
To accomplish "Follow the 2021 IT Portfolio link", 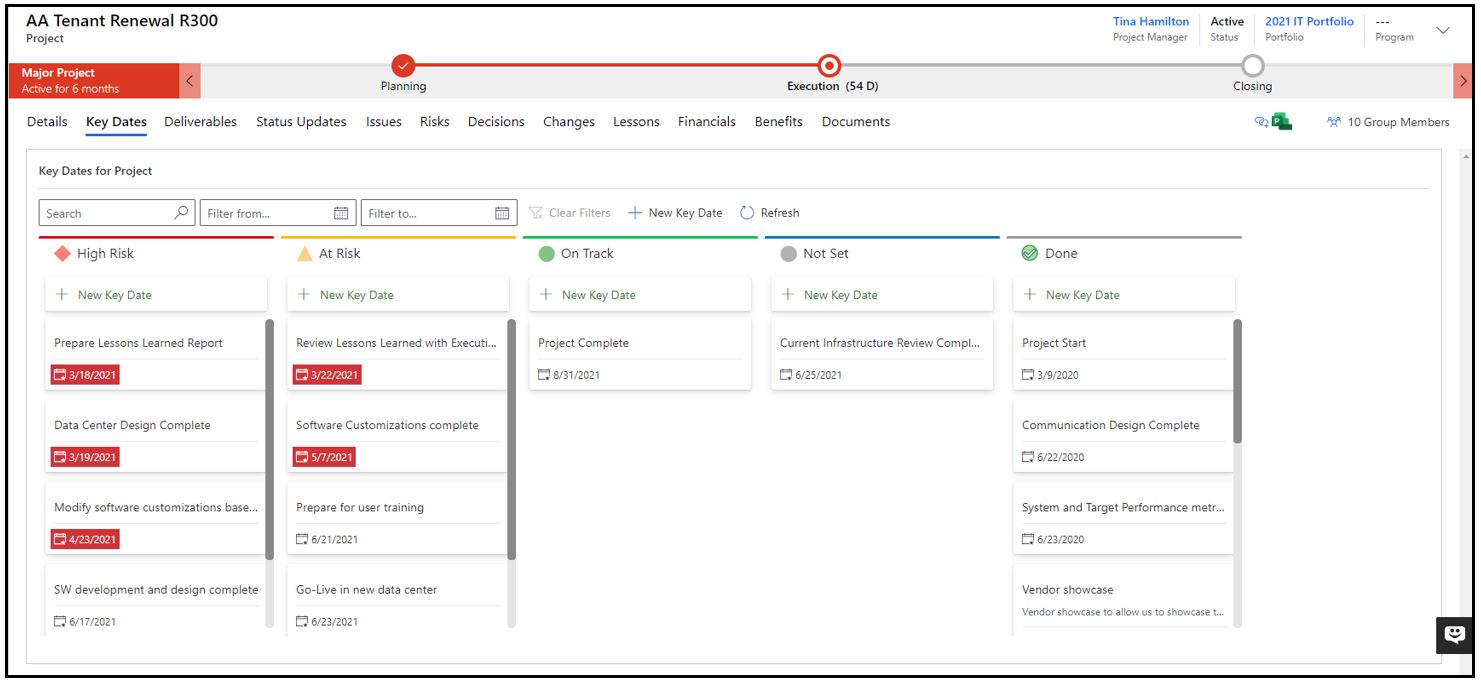I will (x=1310, y=21).
